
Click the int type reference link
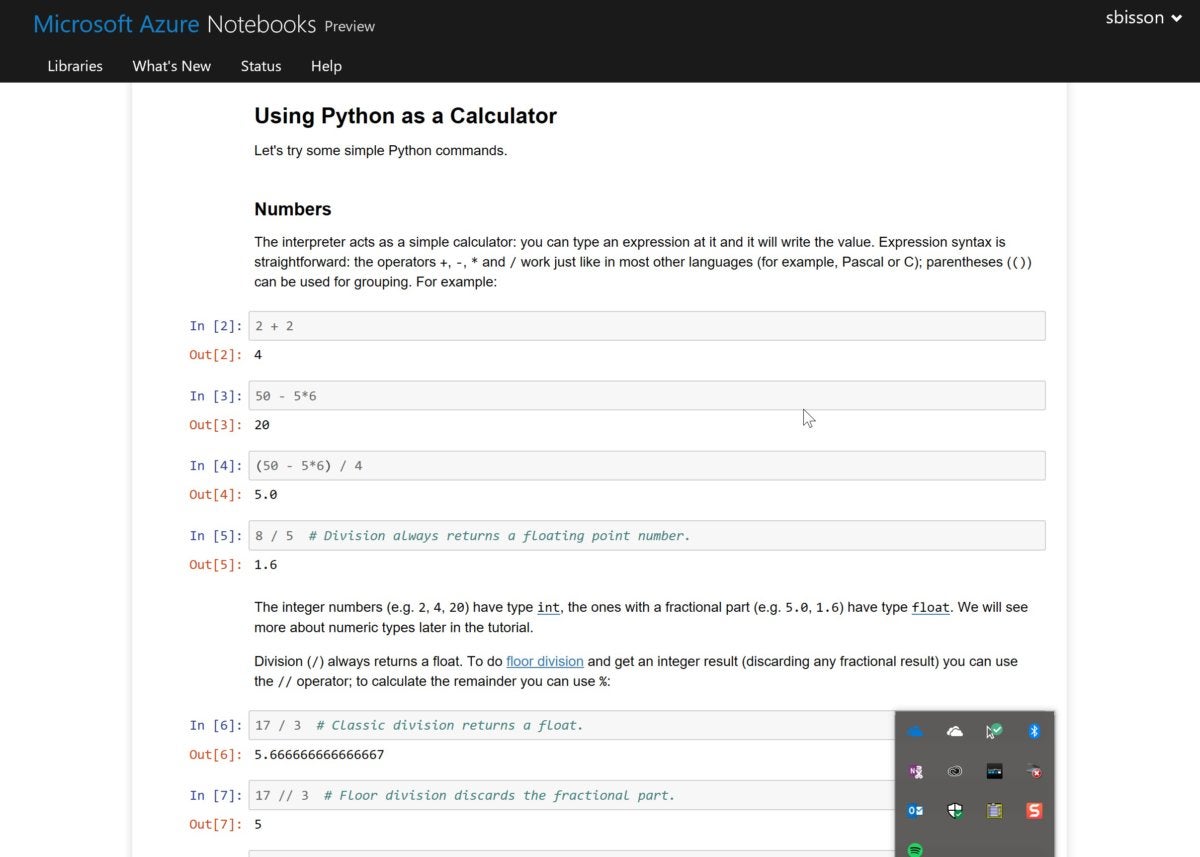[x=548, y=607]
